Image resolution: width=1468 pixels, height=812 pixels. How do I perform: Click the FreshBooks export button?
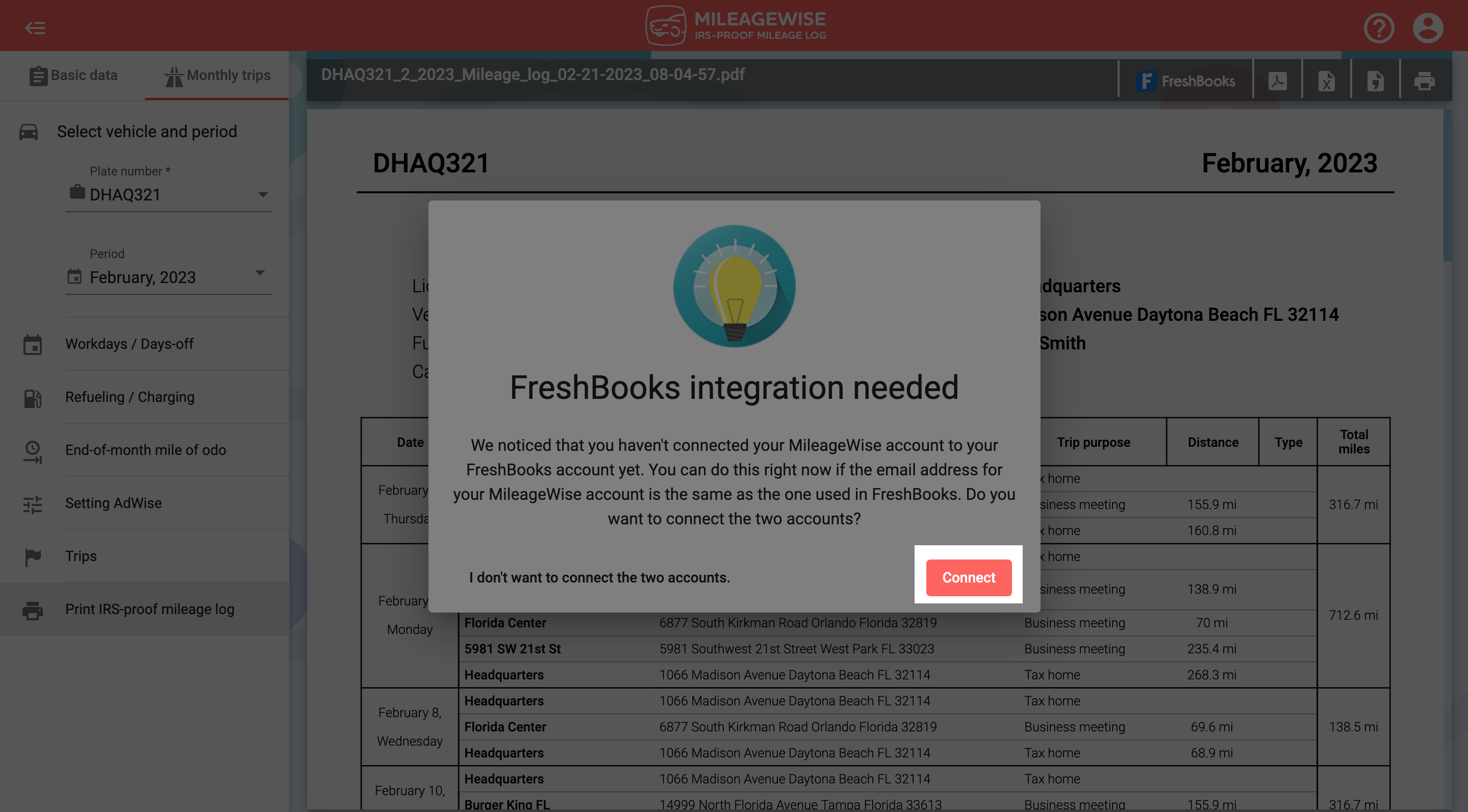(x=1185, y=81)
